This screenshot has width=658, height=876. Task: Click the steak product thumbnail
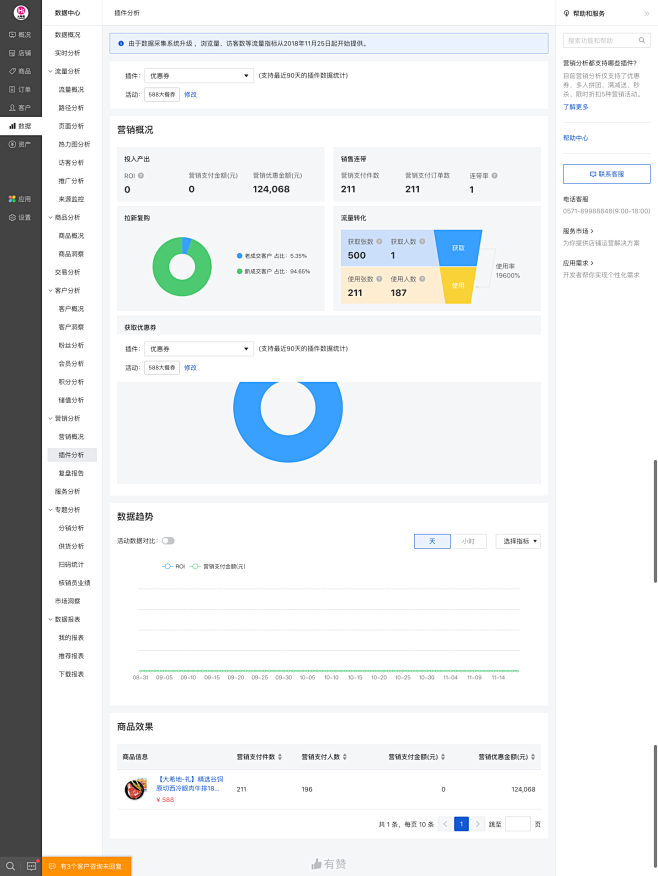135,789
